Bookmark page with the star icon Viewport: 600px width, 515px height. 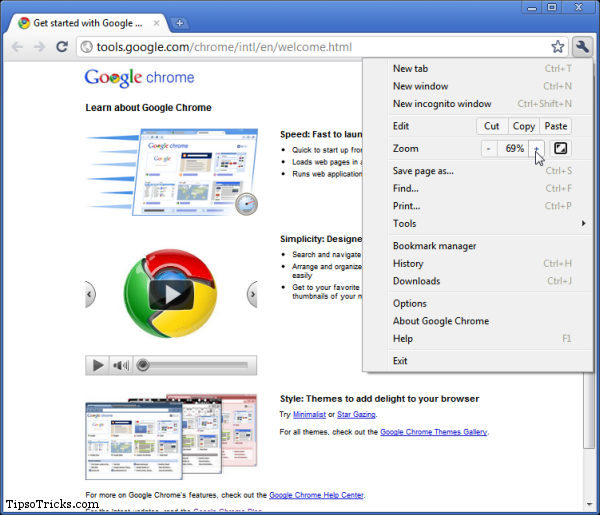click(x=558, y=47)
